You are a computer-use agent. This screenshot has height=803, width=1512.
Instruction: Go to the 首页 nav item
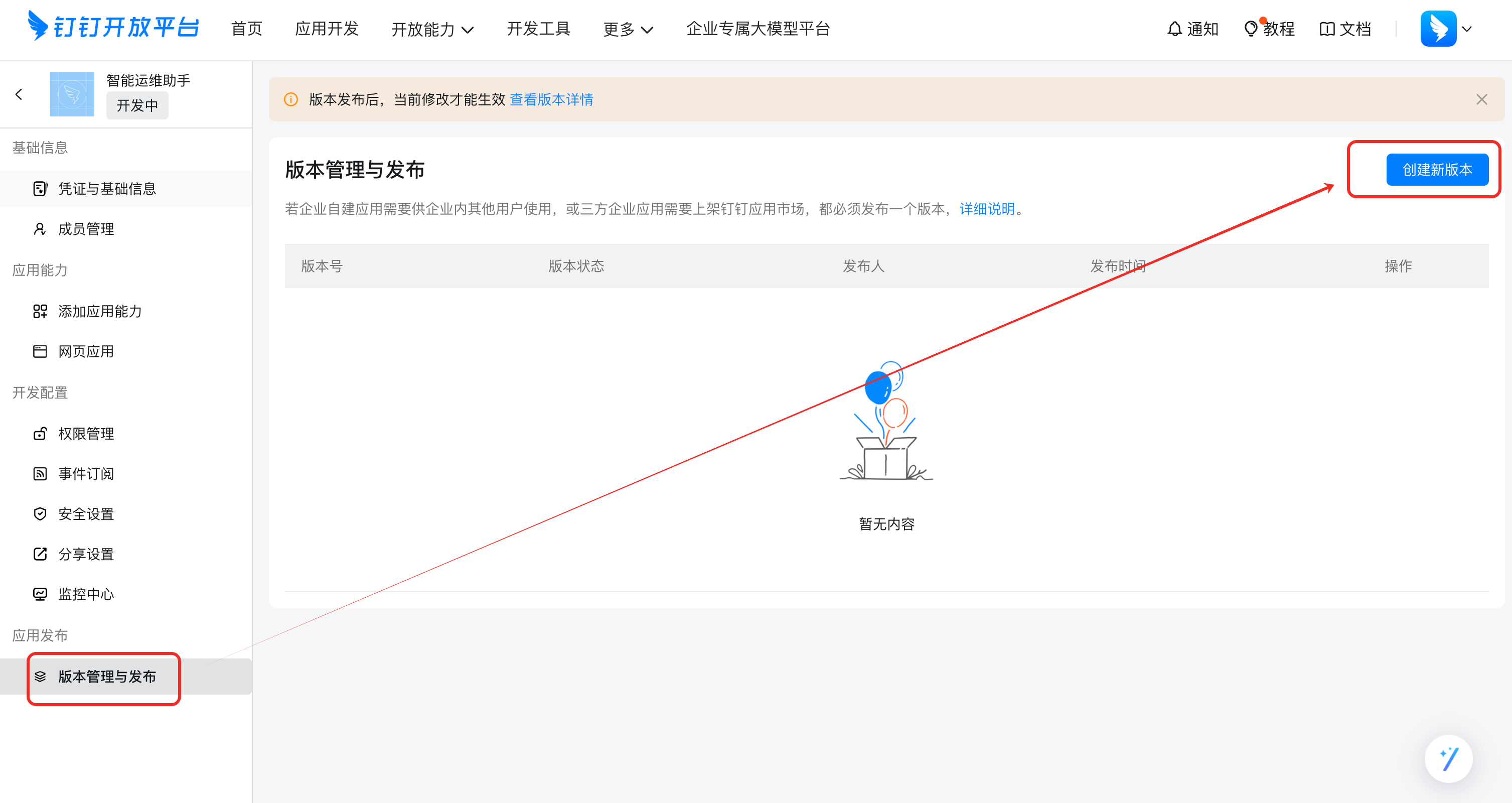point(246,29)
